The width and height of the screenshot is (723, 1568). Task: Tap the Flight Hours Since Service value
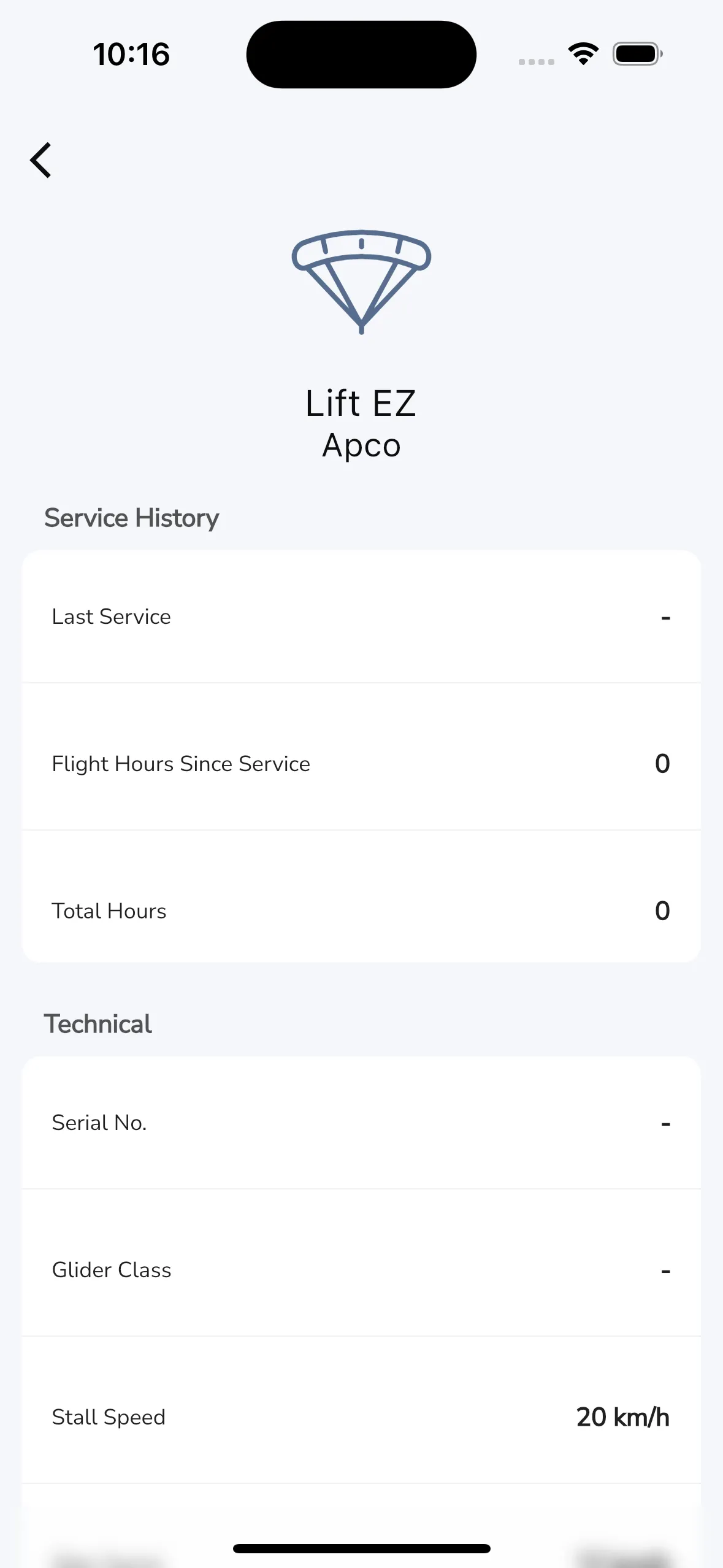tap(662, 764)
